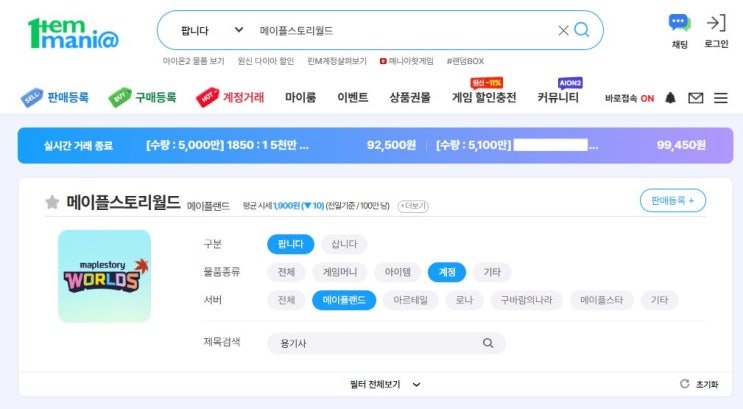Open 이벤트 menu

point(353,98)
